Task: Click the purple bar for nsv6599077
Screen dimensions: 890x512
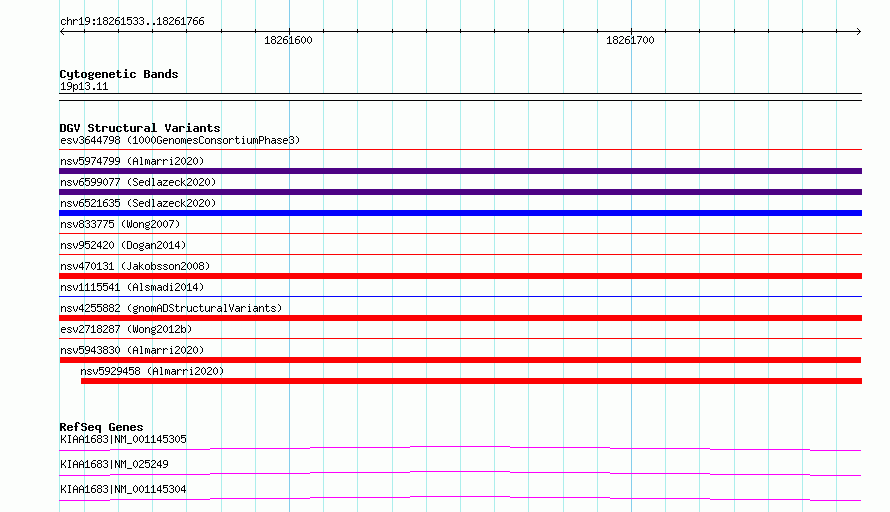Action: [460, 192]
